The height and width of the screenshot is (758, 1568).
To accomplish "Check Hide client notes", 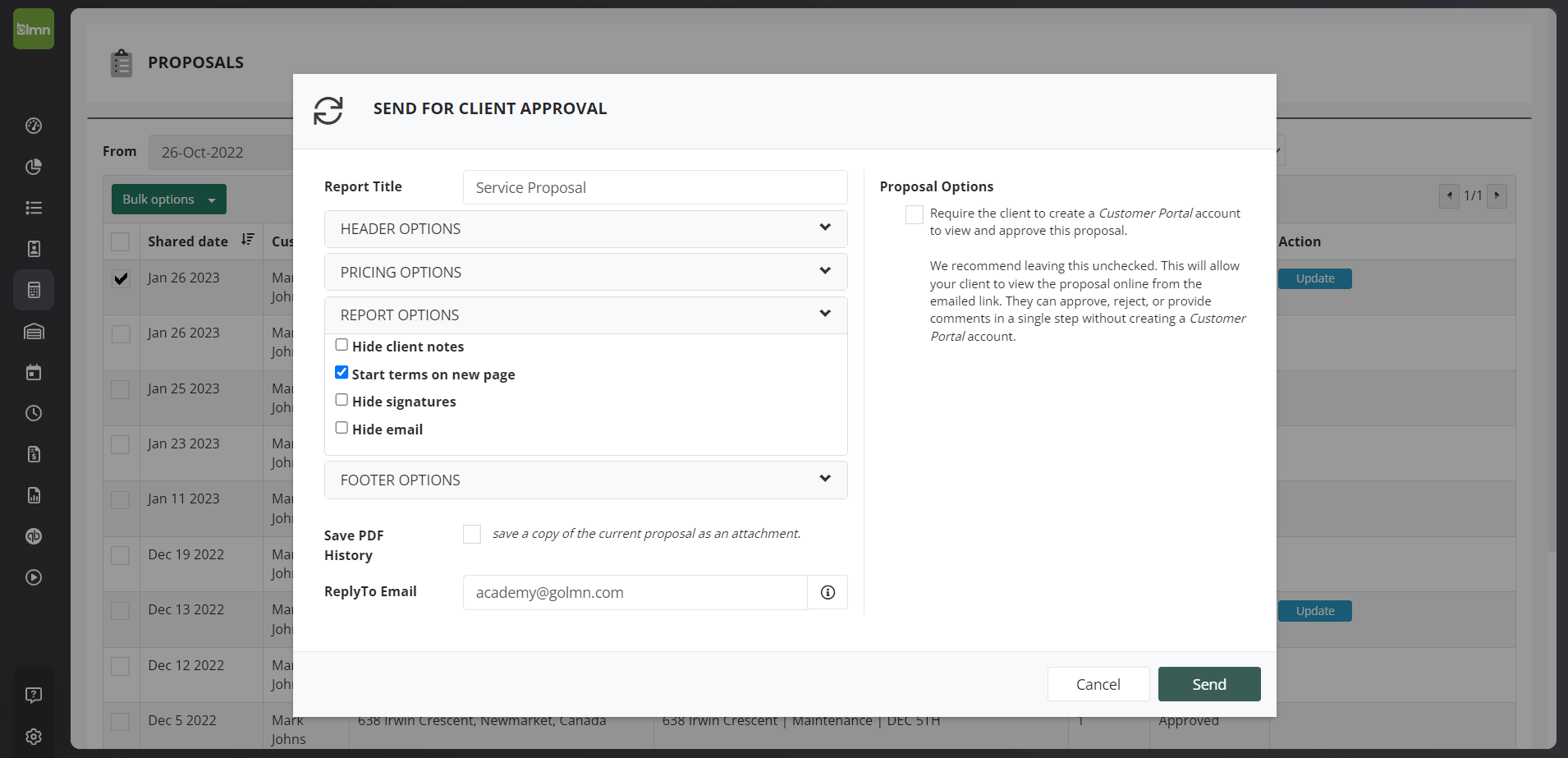I will pyautogui.click(x=342, y=345).
